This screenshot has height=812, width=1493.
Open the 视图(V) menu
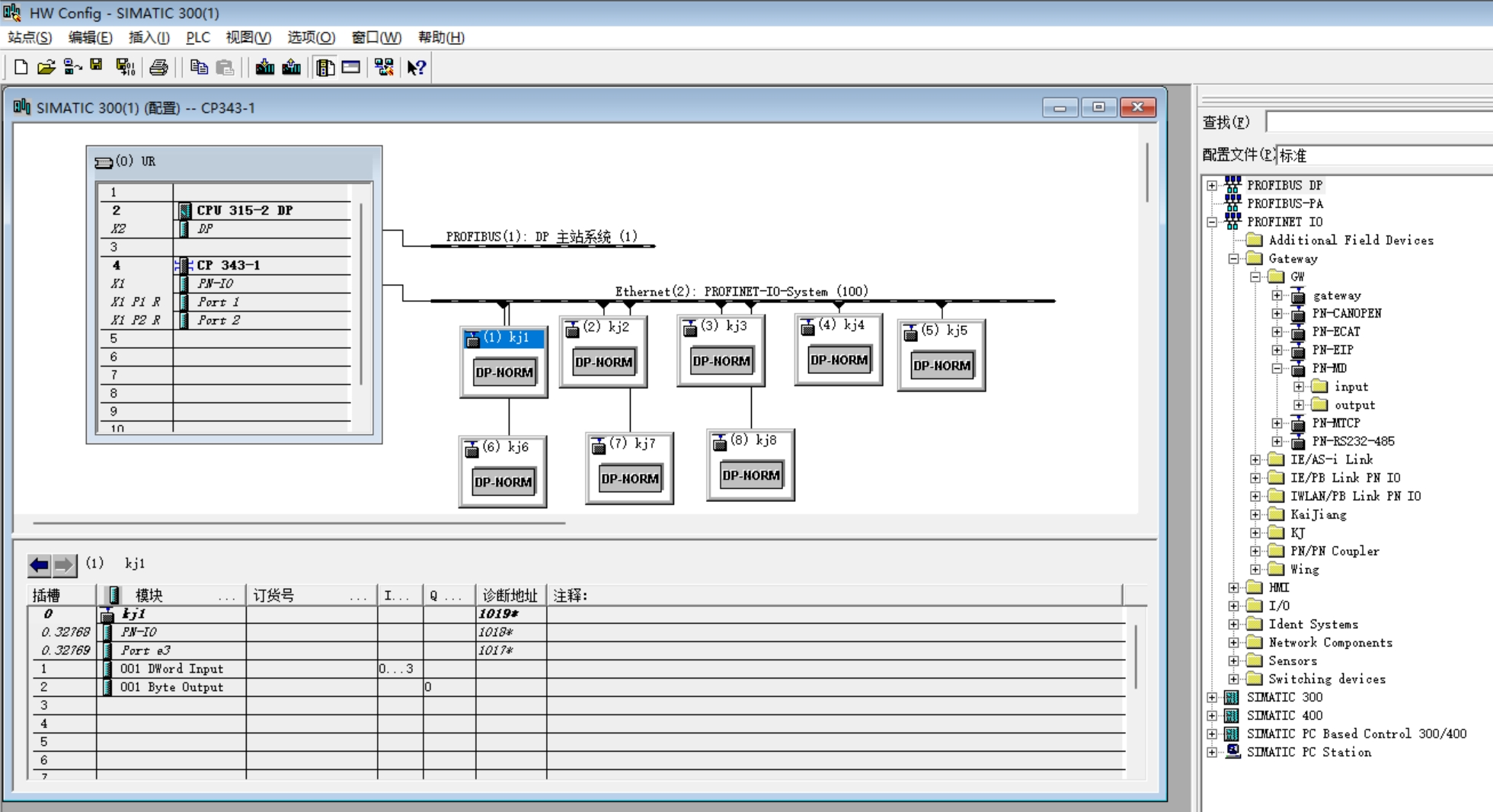click(248, 37)
